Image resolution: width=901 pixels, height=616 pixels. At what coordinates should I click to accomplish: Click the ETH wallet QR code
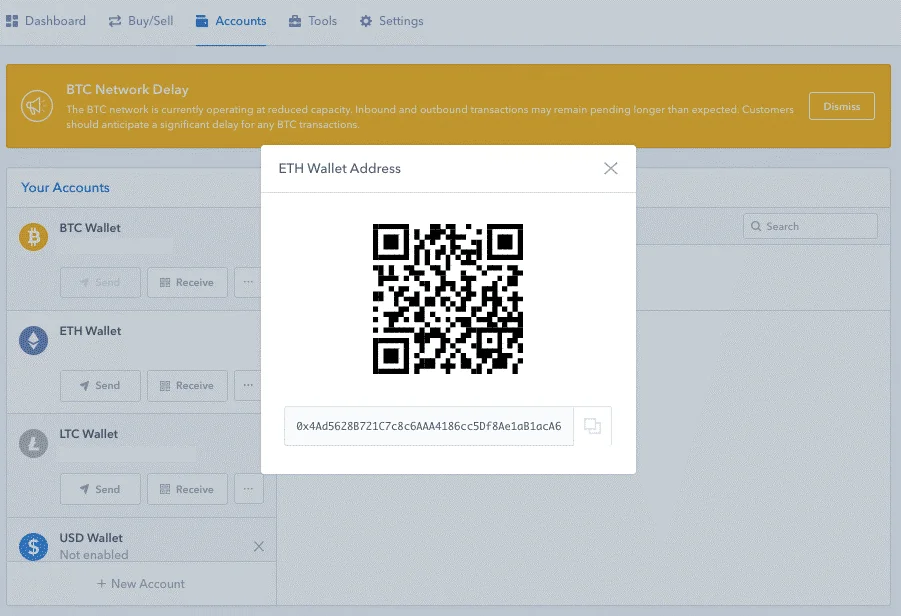[x=448, y=299]
